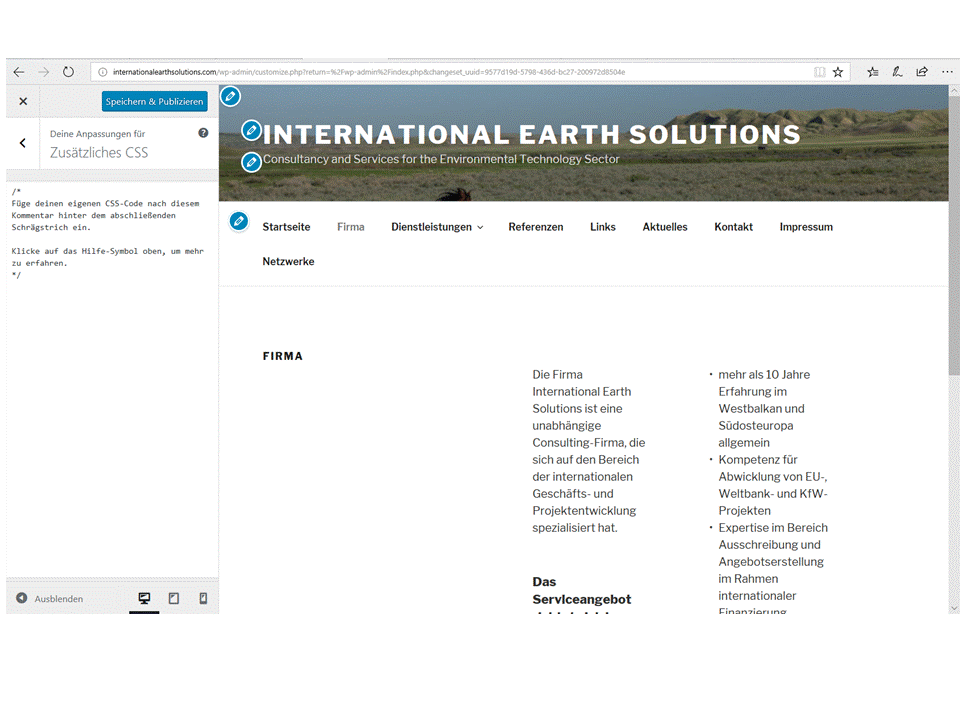Go back from Zusätzliches CSS section
960x720 pixels.
point(23,143)
